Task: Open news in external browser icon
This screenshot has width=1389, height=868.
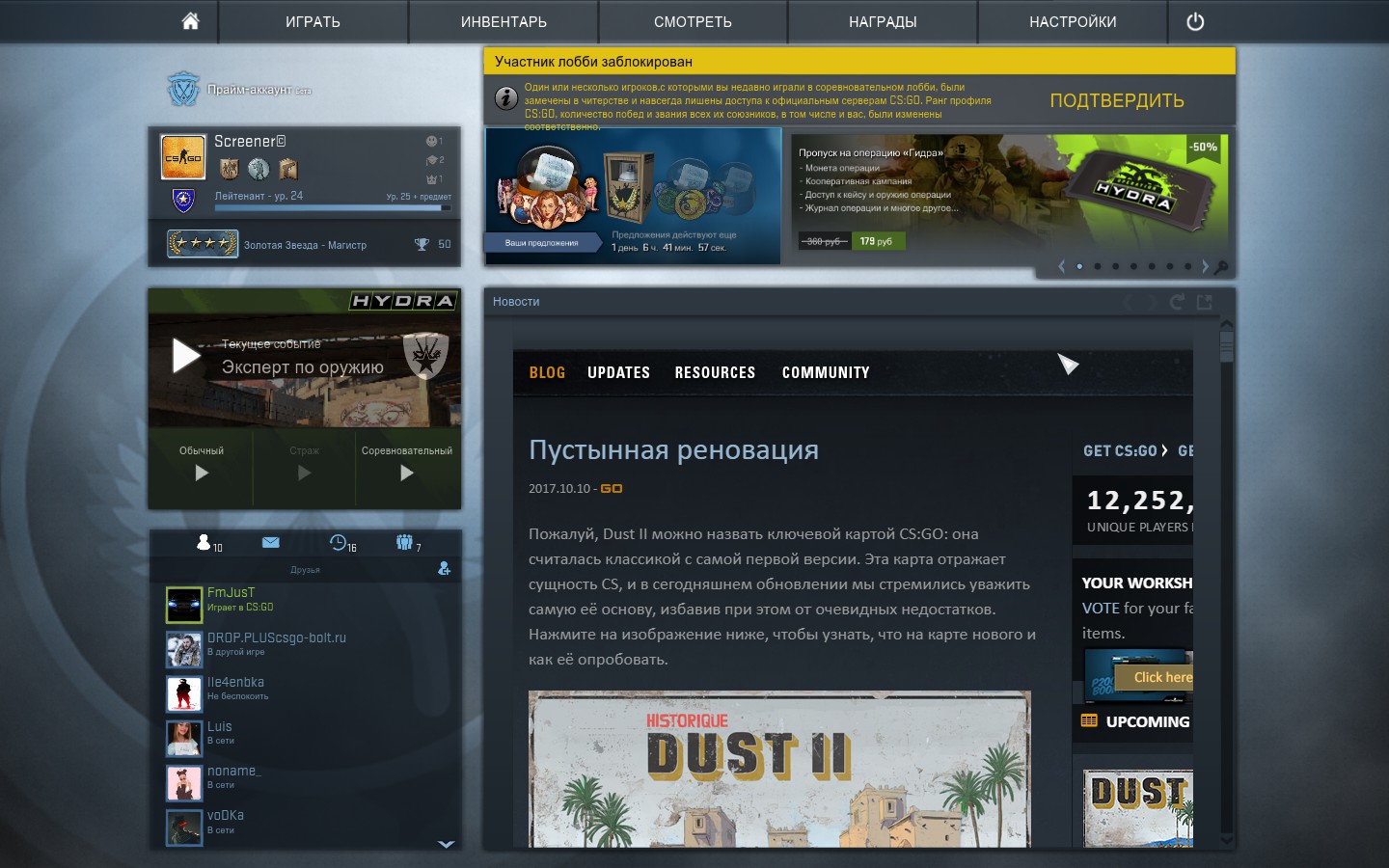Action: 1205,302
